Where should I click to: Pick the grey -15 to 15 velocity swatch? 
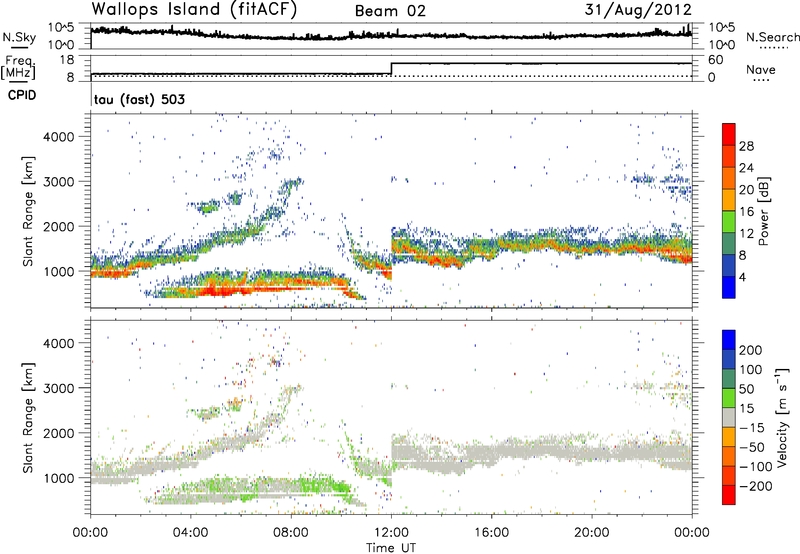pos(729,417)
